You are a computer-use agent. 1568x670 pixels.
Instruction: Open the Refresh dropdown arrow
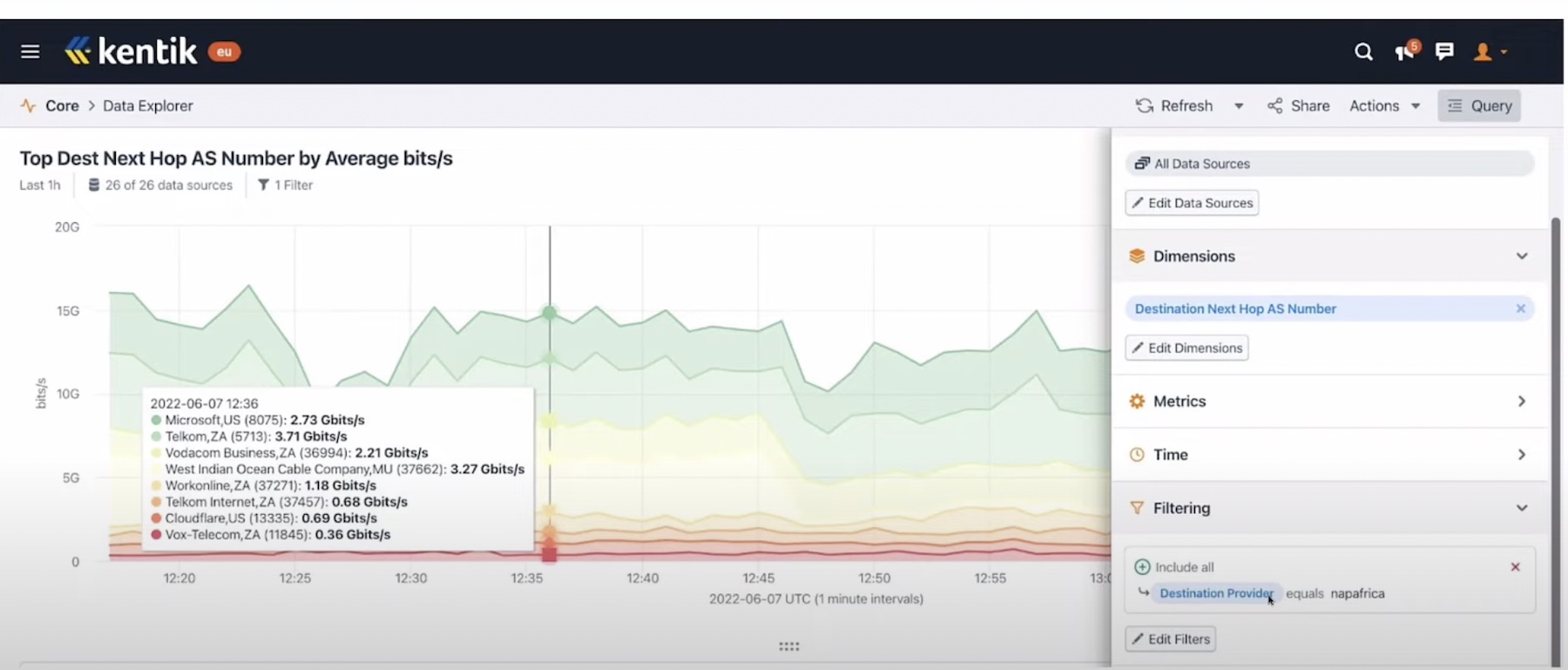click(x=1239, y=106)
